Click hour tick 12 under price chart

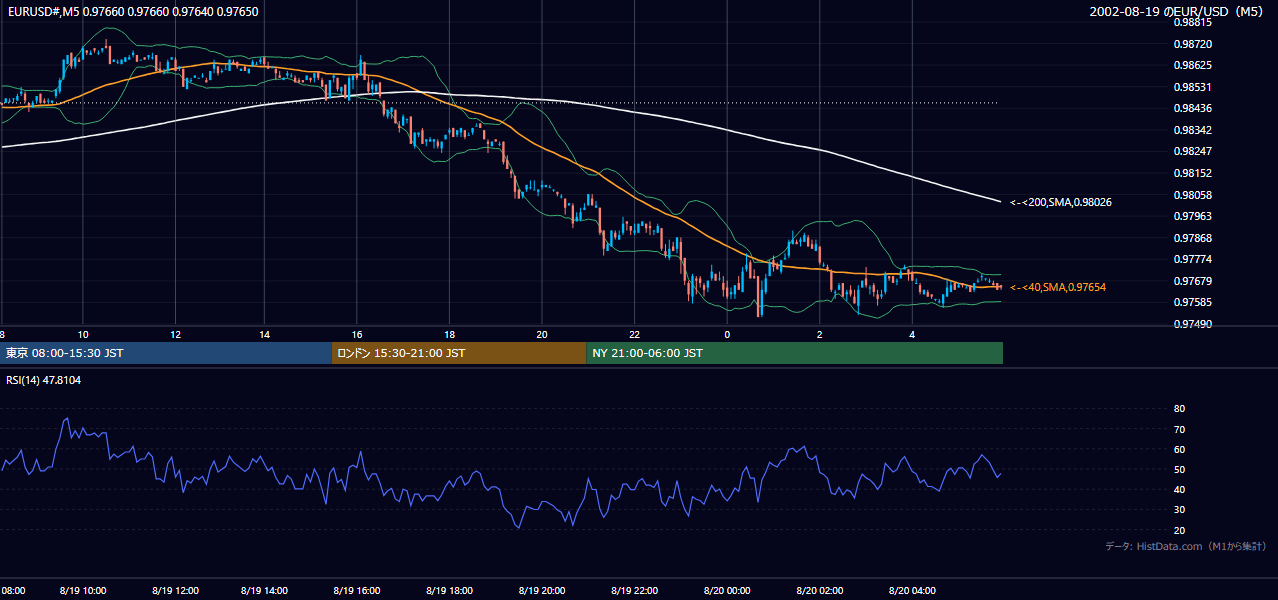click(175, 334)
